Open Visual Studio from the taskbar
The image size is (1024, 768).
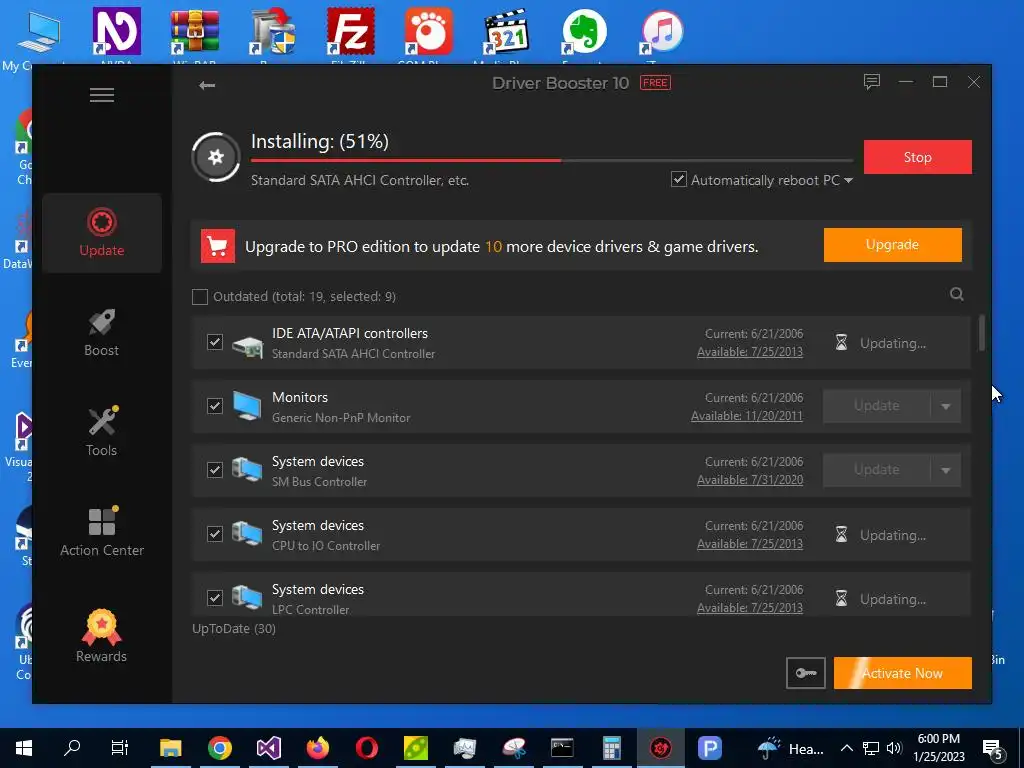tap(268, 748)
